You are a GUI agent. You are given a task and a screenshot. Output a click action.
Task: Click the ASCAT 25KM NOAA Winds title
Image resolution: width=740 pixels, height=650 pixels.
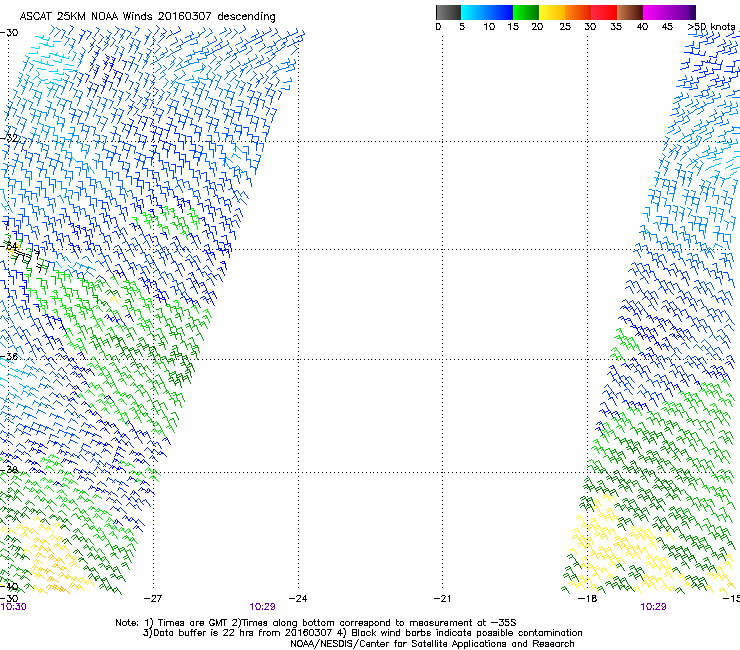147,17
